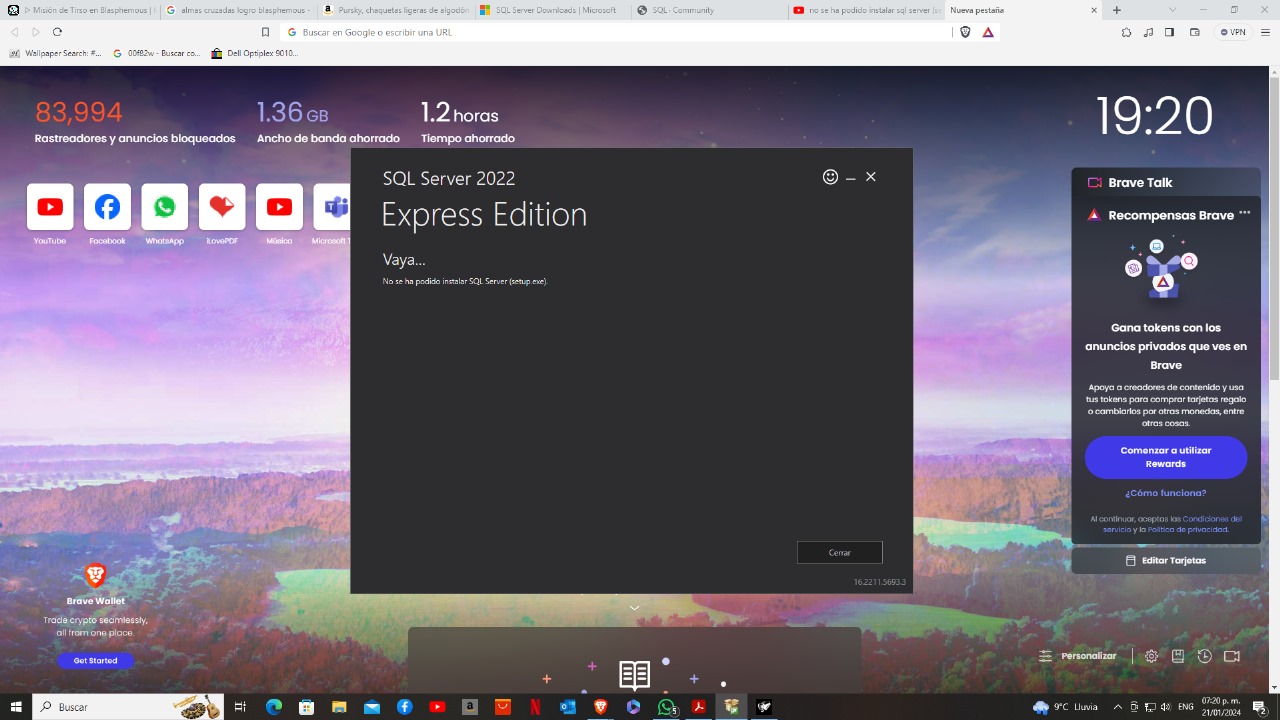Image resolution: width=1280 pixels, height=720 pixels.
Task: Open the Extensions puzzle icon
Action: [1126, 32]
